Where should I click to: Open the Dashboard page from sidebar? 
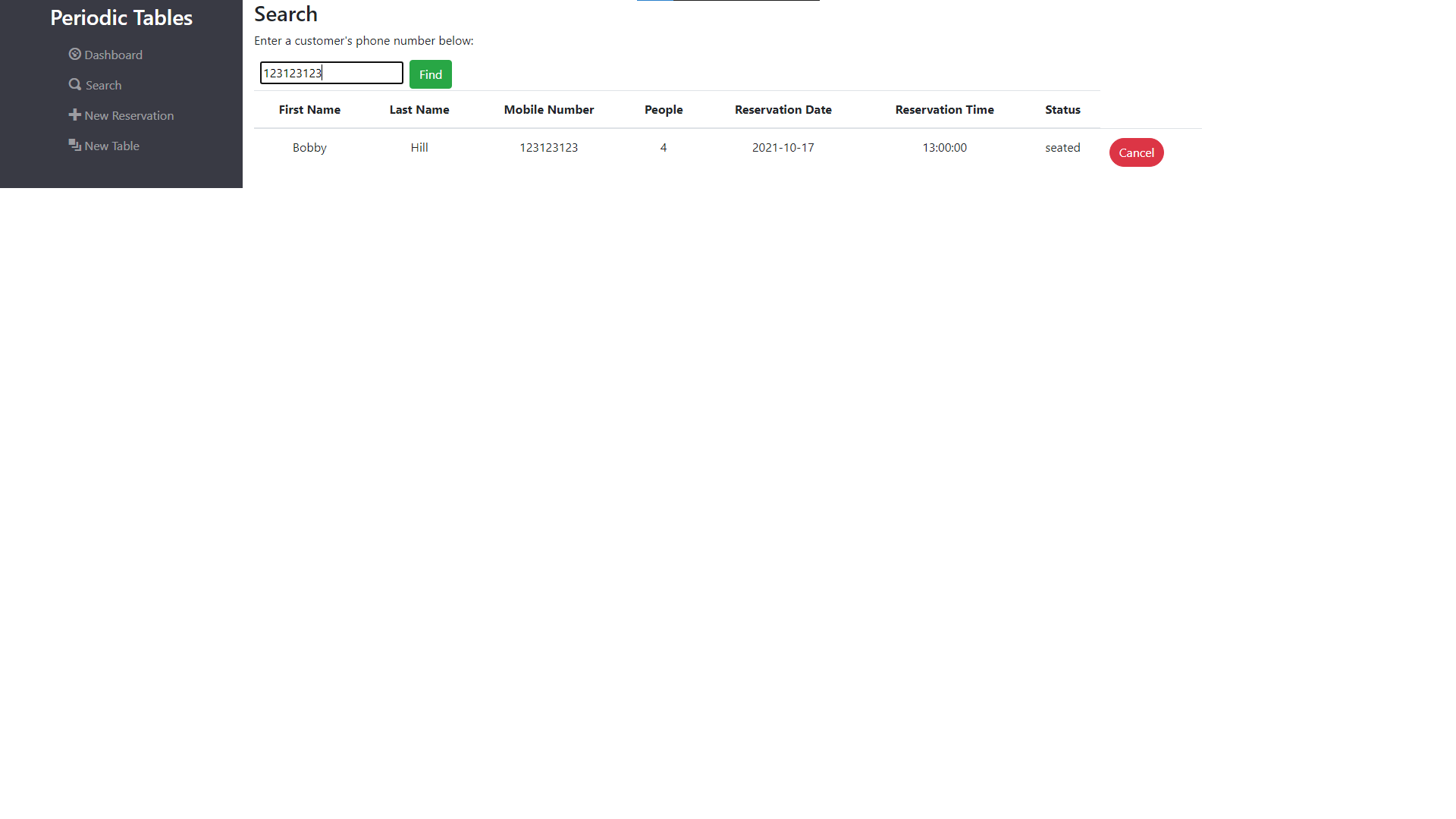[x=113, y=54]
